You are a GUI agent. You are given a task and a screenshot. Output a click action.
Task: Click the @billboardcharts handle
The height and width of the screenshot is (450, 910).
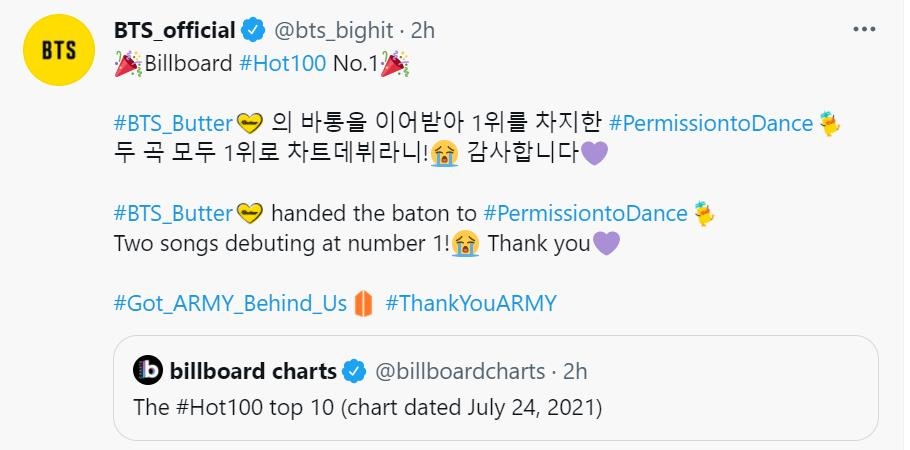coord(459,372)
